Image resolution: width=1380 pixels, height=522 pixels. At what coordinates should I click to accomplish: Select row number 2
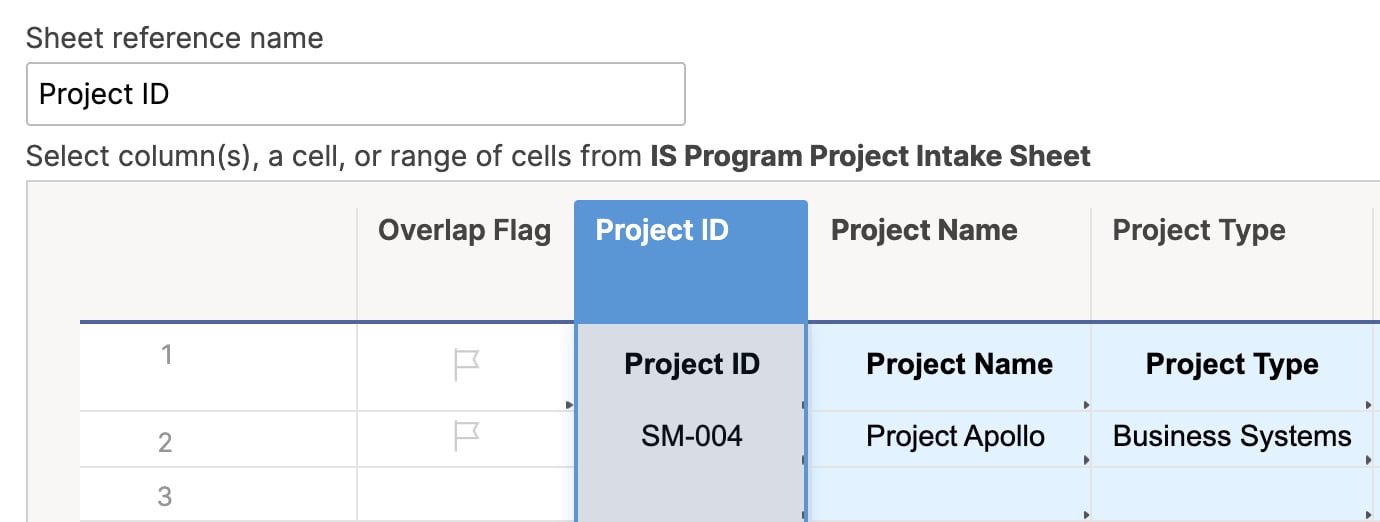[165, 442]
